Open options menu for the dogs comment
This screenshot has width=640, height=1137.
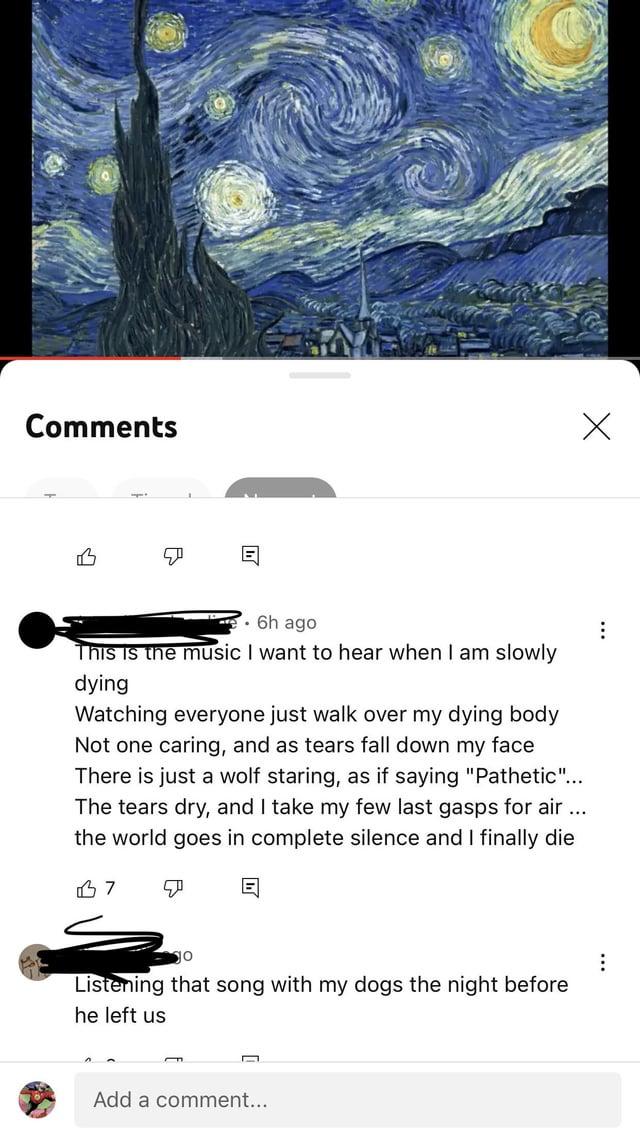click(x=602, y=962)
